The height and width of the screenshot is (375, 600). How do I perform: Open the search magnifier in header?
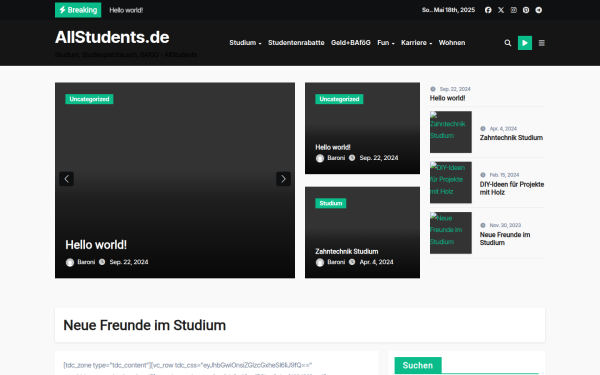[x=508, y=43]
